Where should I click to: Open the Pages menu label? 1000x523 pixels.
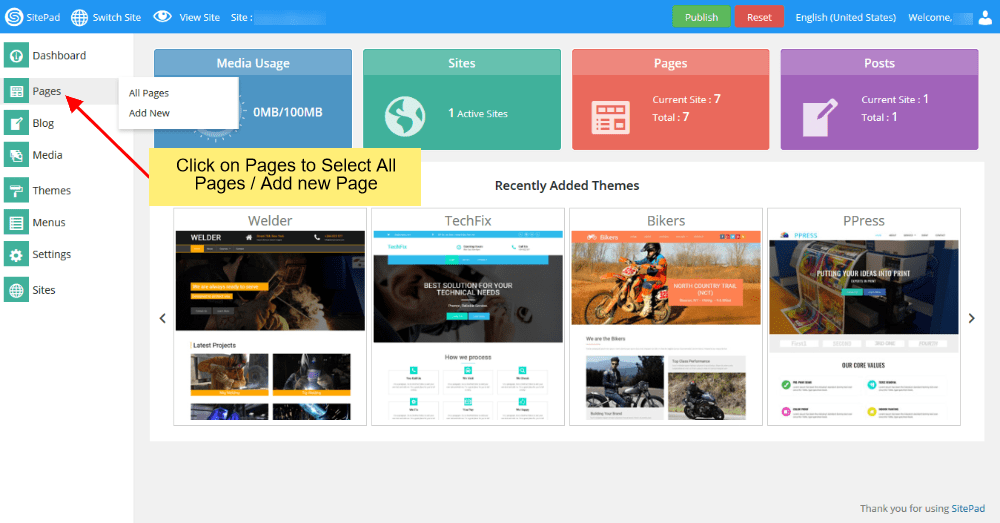[x=47, y=91]
